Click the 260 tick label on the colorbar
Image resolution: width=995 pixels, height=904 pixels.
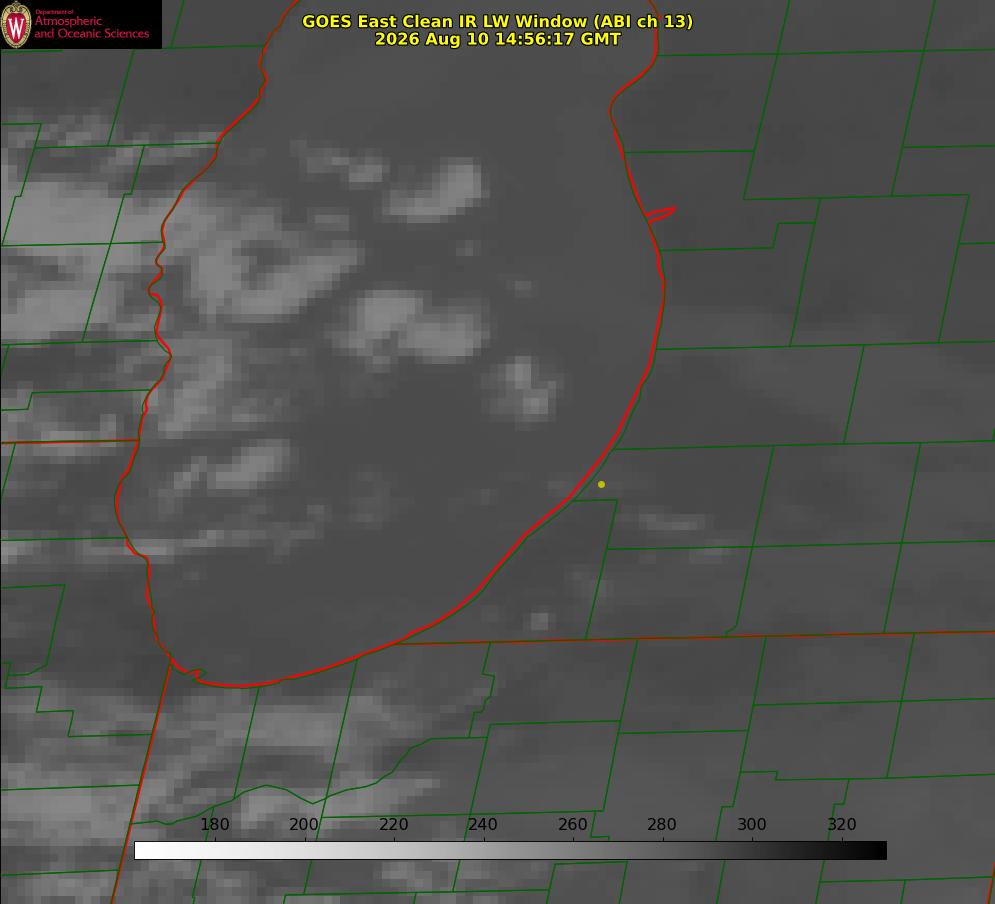[572, 824]
